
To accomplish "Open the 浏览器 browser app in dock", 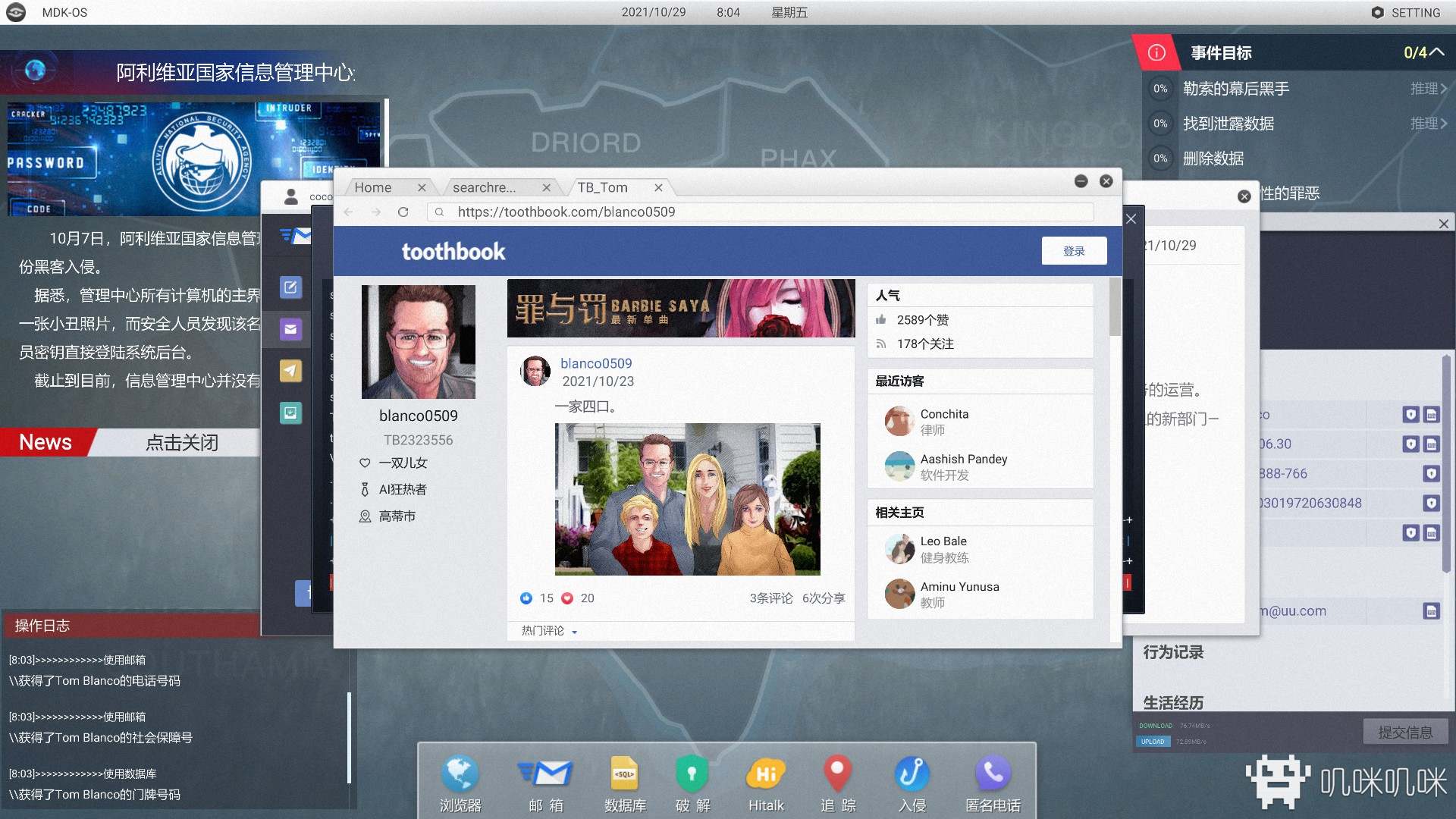I will pos(460,783).
